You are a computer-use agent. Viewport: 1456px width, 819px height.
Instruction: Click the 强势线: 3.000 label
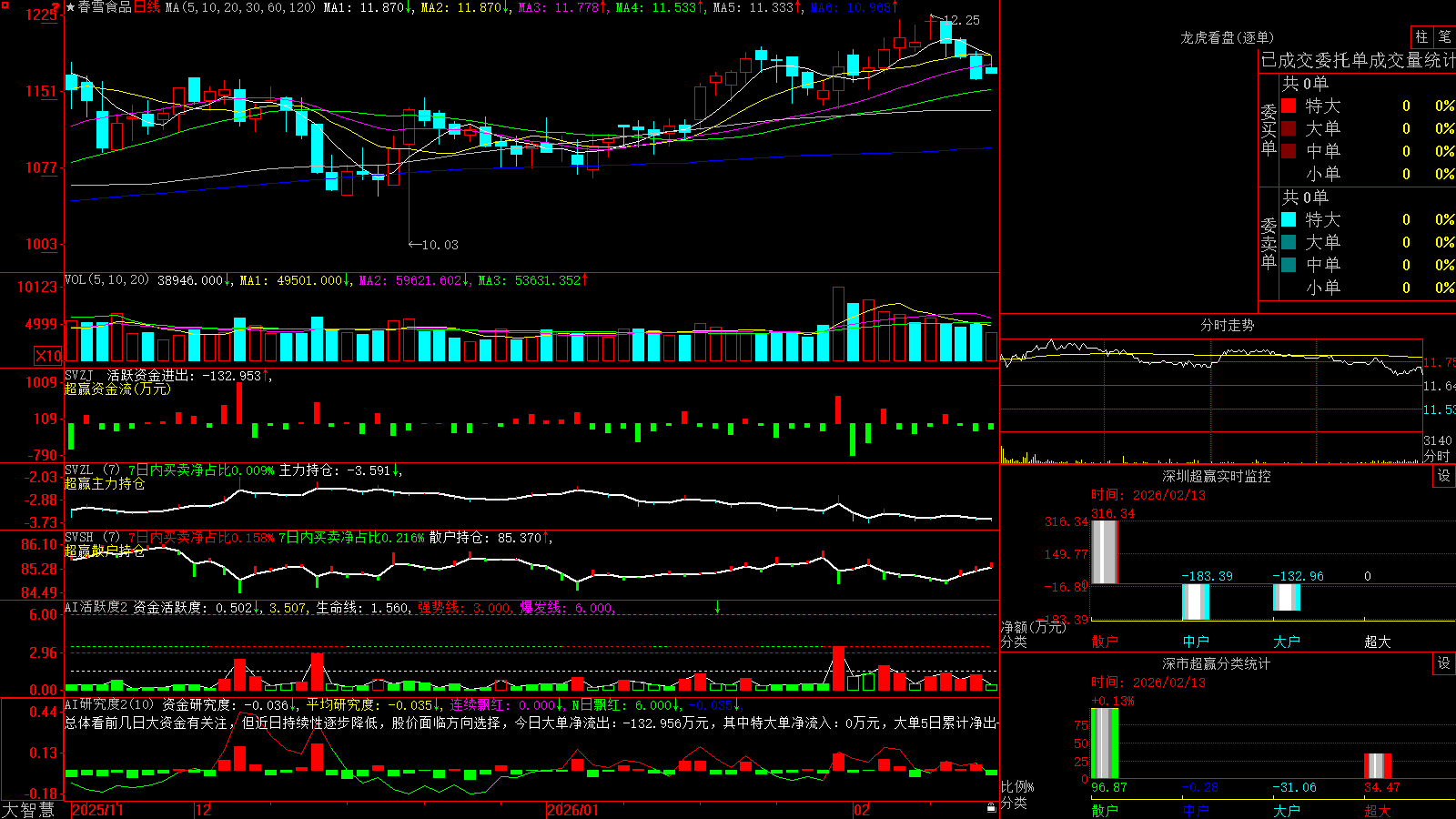coord(464,607)
